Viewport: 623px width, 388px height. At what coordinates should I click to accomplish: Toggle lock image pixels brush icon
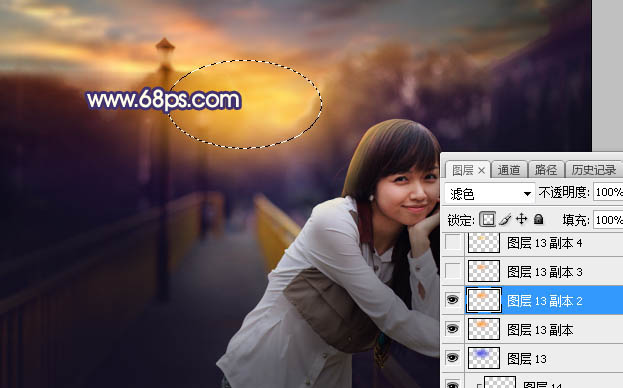click(505, 219)
